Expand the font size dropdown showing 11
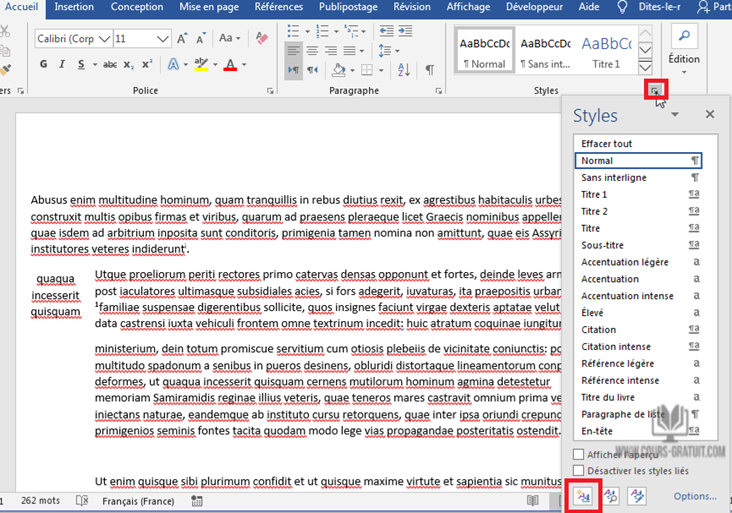 point(163,39)
